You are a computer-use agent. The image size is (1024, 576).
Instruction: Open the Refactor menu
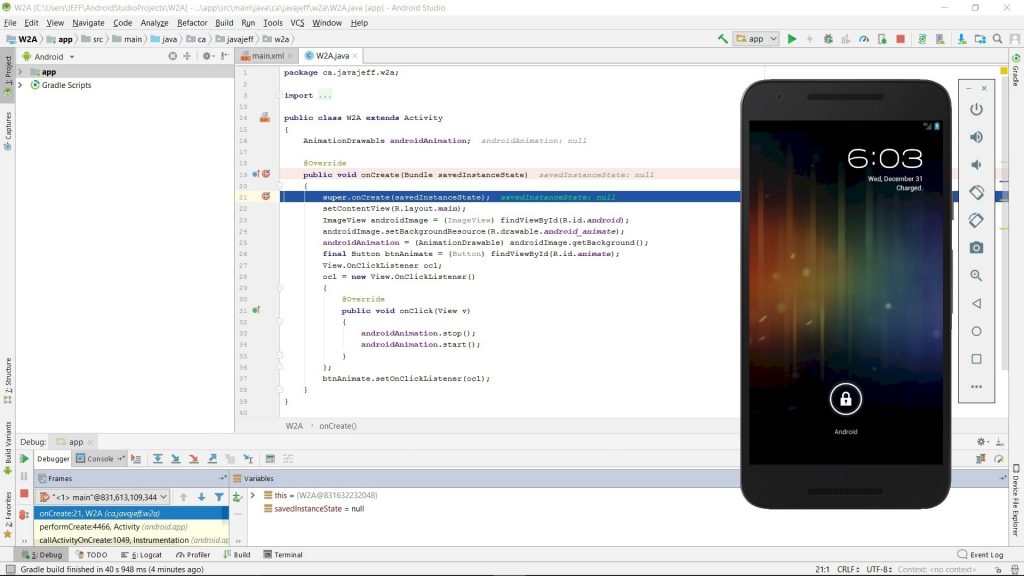[x=192, y=23]
